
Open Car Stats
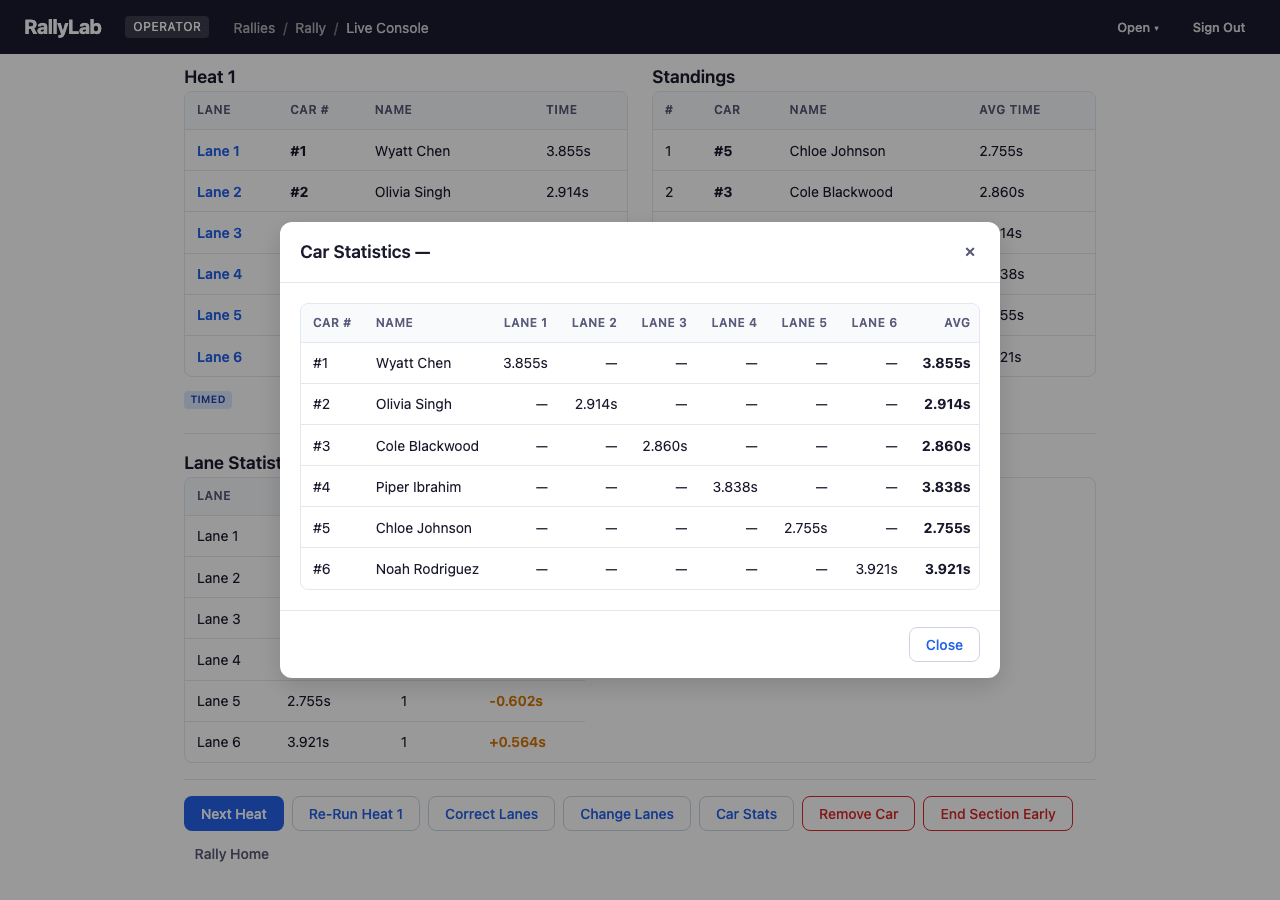pos(746,814)
